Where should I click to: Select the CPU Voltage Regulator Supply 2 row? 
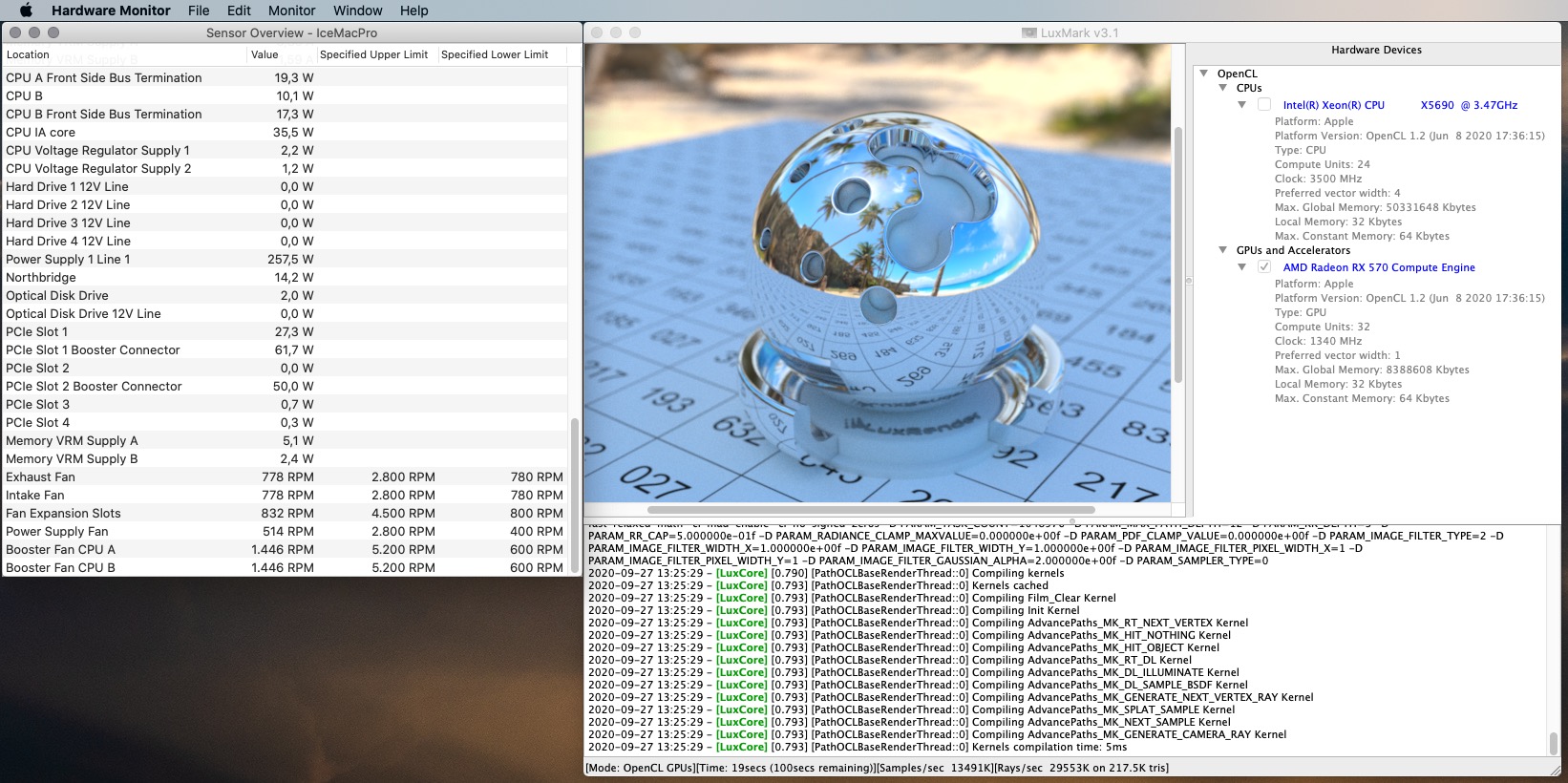(286, 168)
